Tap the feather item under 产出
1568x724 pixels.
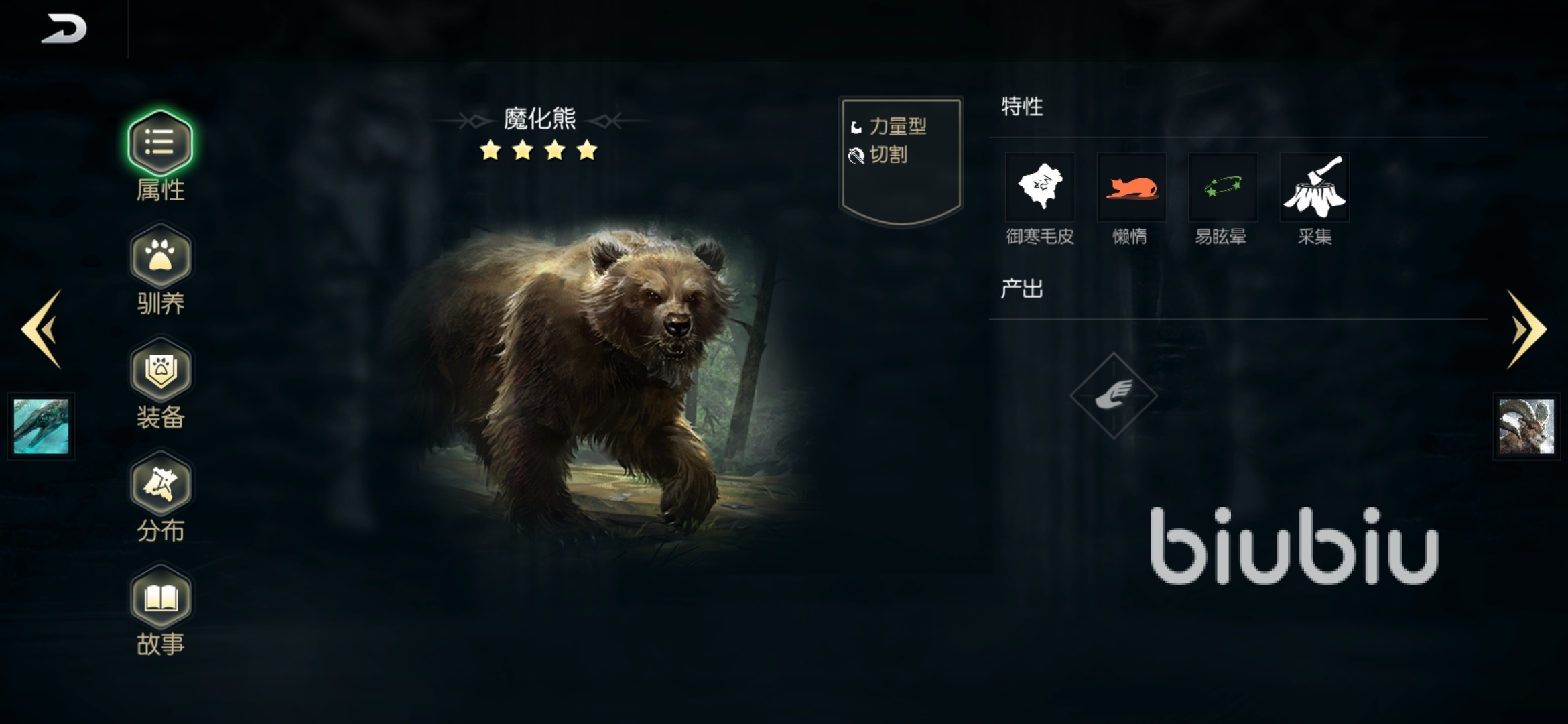pyautogui.click(x=1114, y=396)
